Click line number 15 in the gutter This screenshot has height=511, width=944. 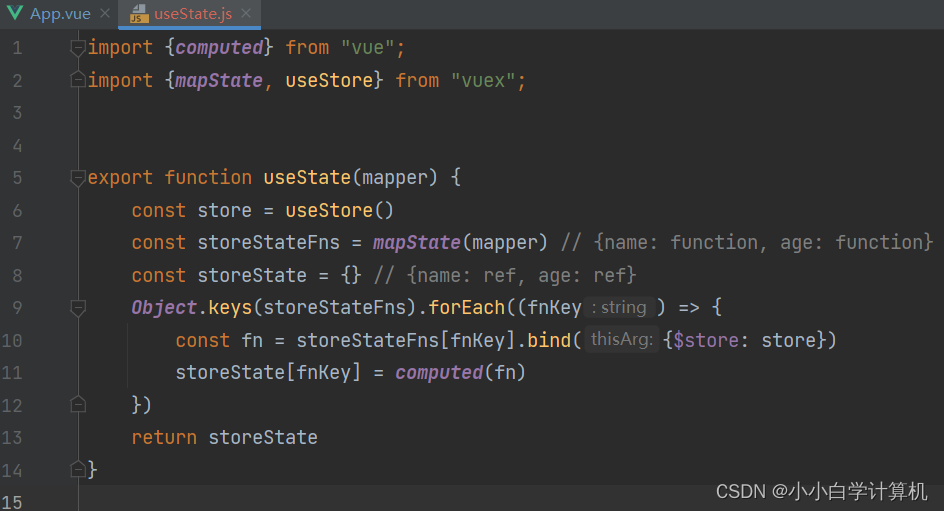click(12, 503)
